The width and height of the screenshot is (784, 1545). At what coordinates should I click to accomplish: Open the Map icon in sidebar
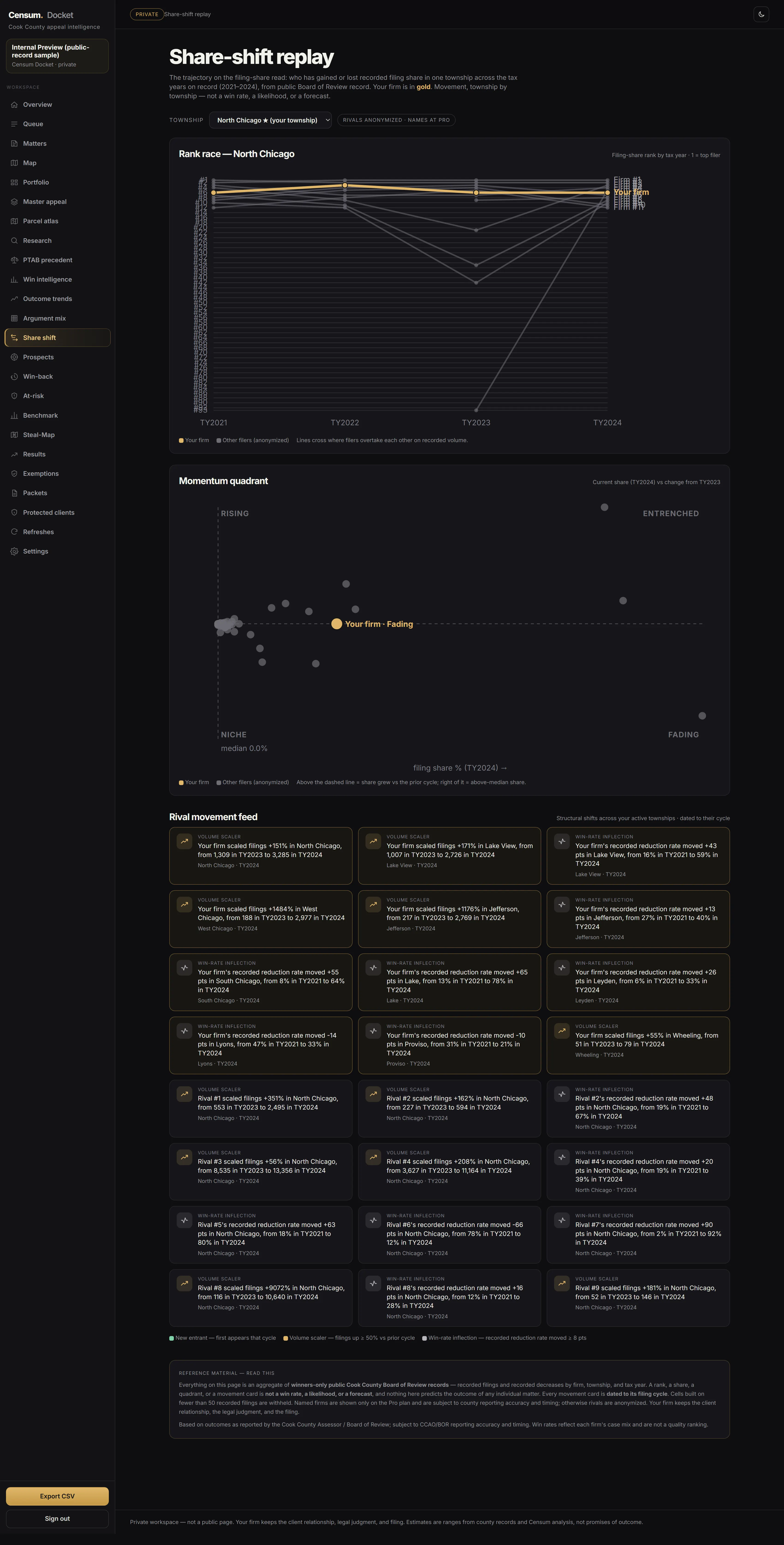point(14,163)
